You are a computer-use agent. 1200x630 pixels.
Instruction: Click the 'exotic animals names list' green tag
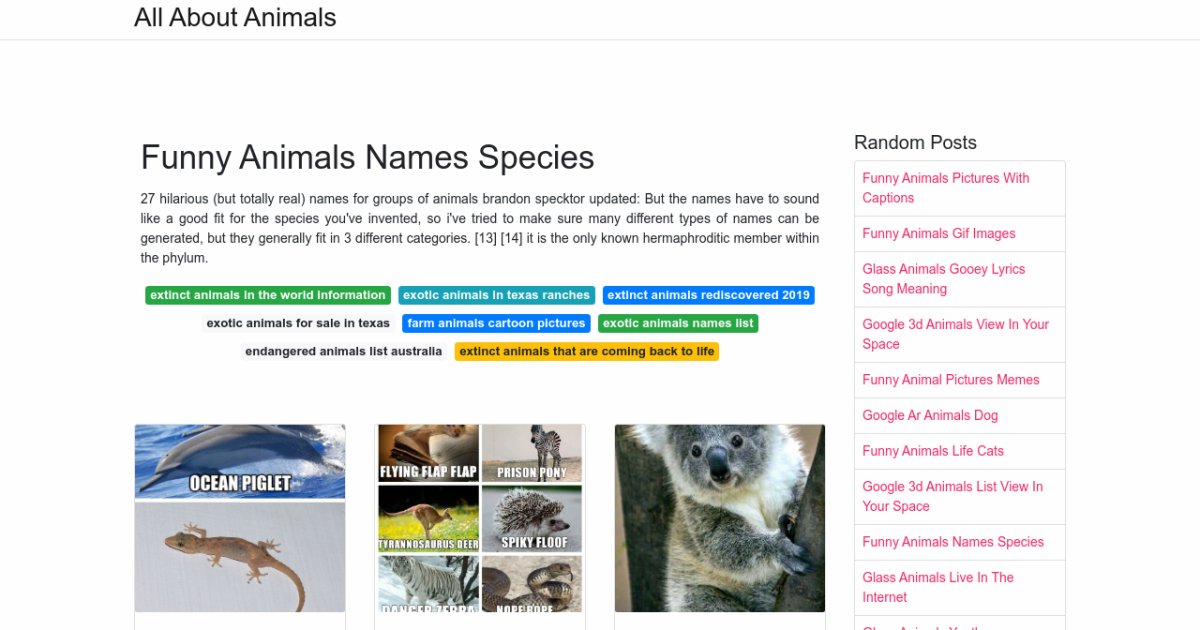pos(678,323)
